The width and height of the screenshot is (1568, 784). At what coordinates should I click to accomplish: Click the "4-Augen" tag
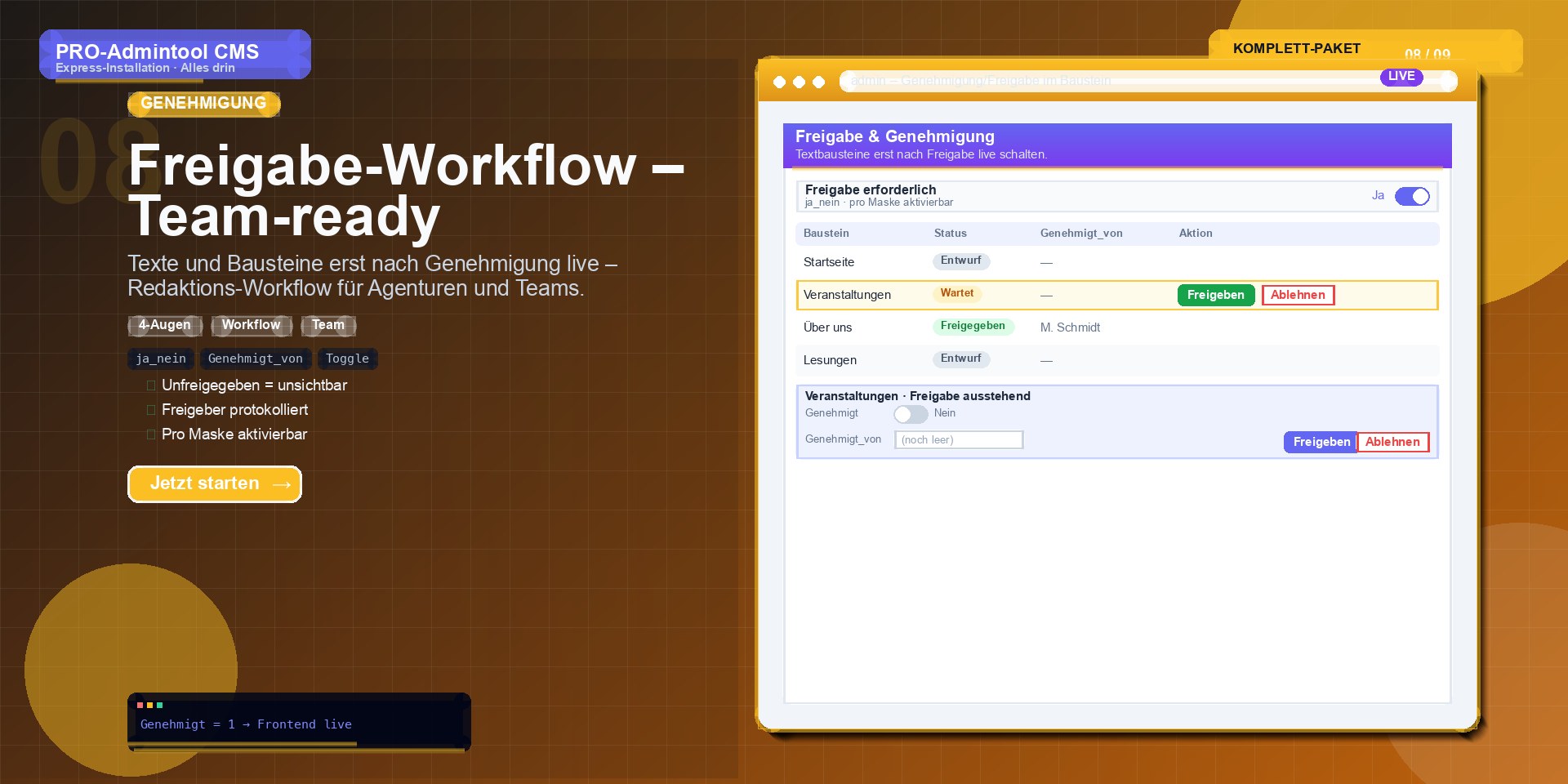click(x=165, y=325)
